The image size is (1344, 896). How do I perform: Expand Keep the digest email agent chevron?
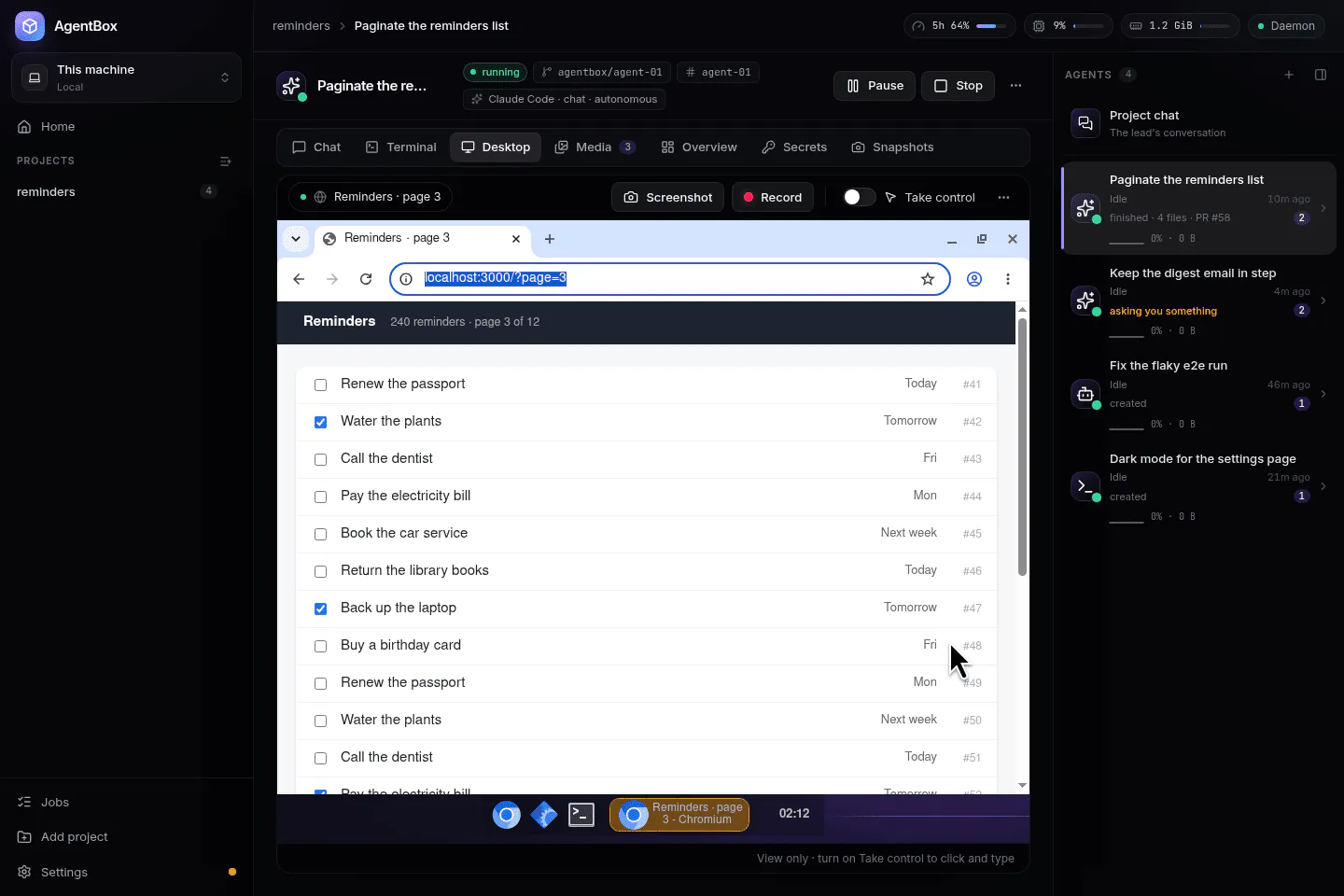1323,301
